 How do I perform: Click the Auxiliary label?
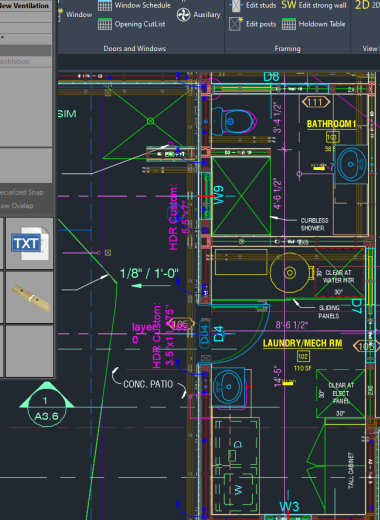tap(207, 15)
